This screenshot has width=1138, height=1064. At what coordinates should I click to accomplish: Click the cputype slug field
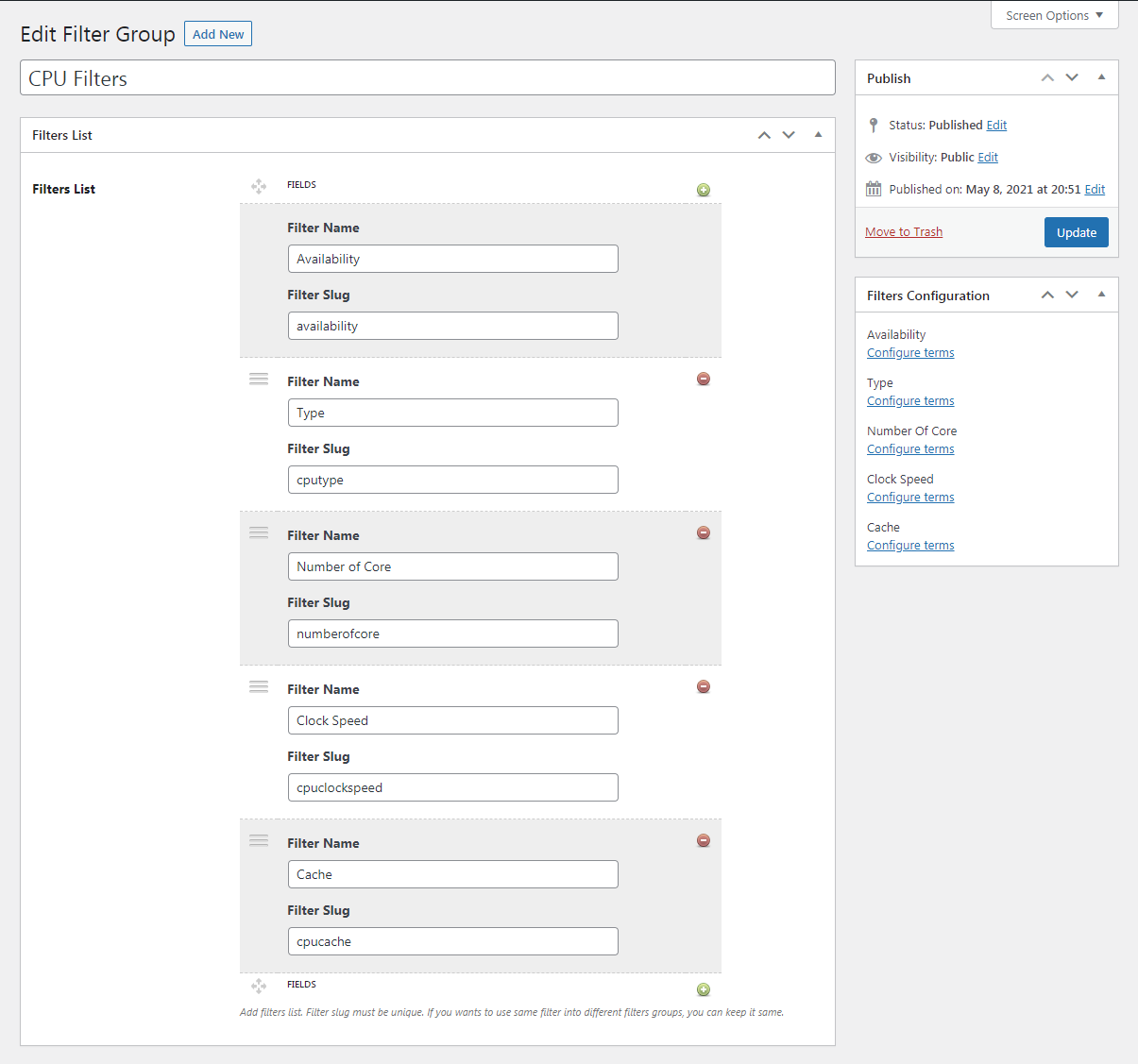(453, 480)
